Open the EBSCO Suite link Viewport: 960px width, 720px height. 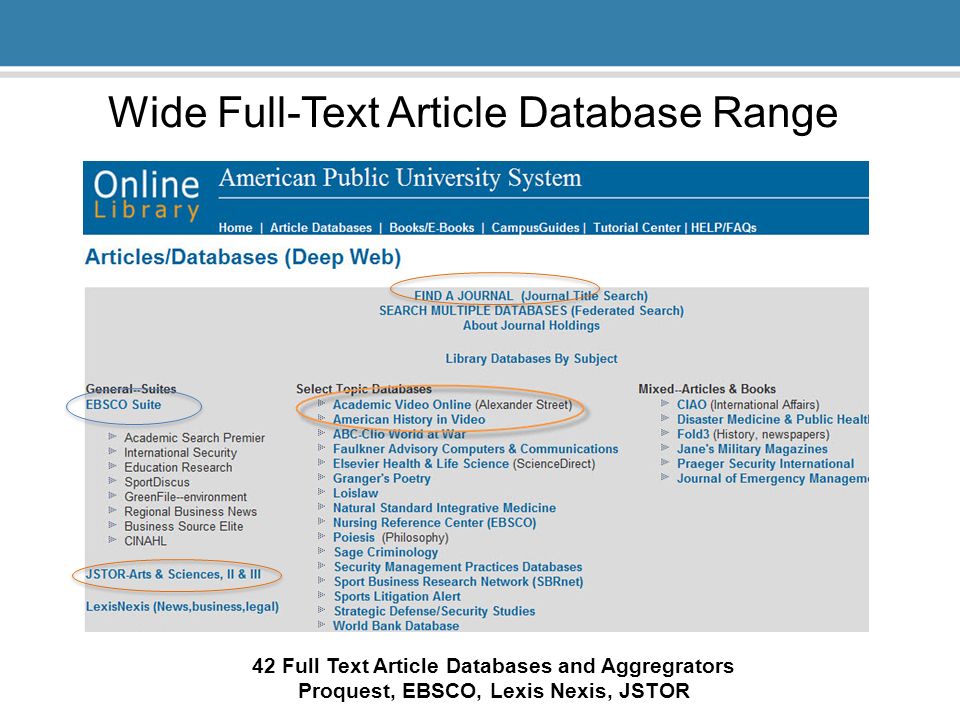tap(123, 405)
